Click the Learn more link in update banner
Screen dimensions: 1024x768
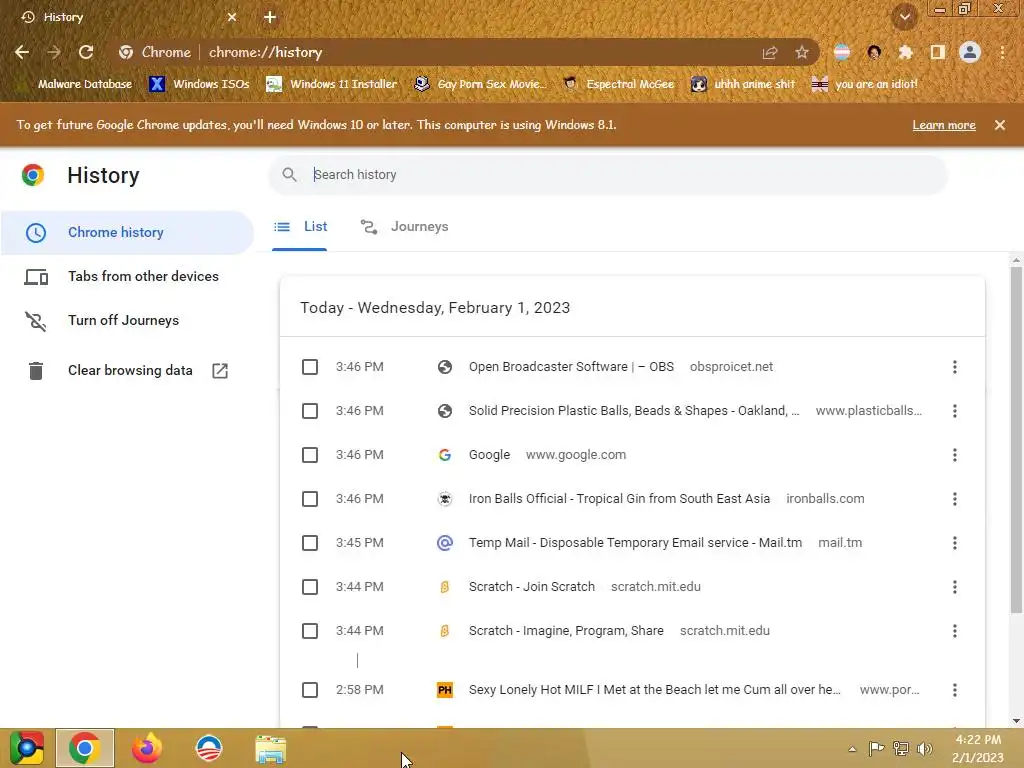point(944,125)
